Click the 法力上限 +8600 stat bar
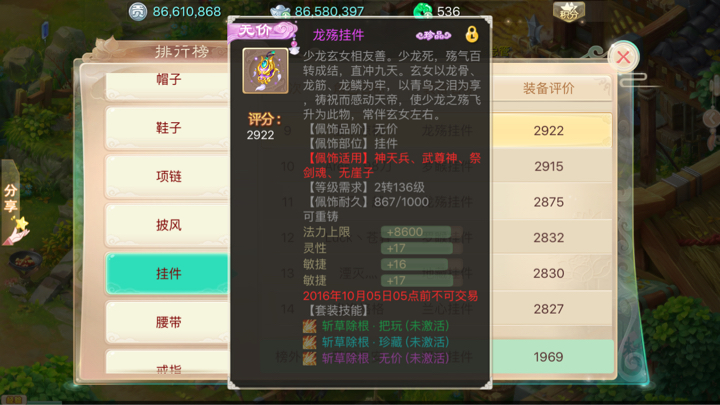This screenshot has width=720, height=405. [416, 232]
